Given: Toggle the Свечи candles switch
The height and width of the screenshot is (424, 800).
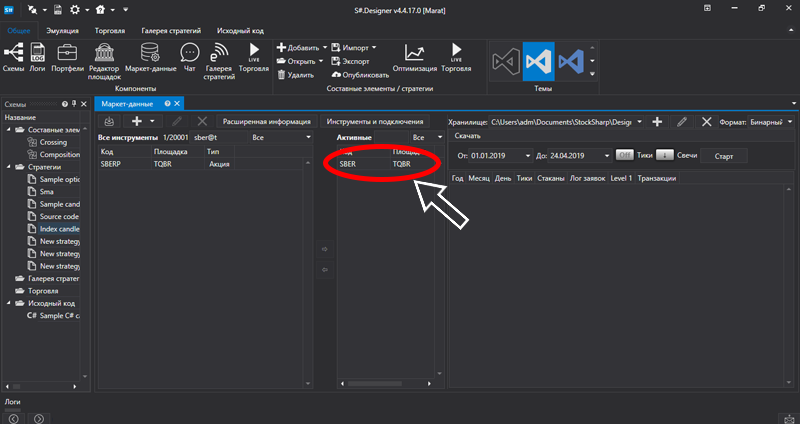Looking at the screenshot, I should click(664, 155).
